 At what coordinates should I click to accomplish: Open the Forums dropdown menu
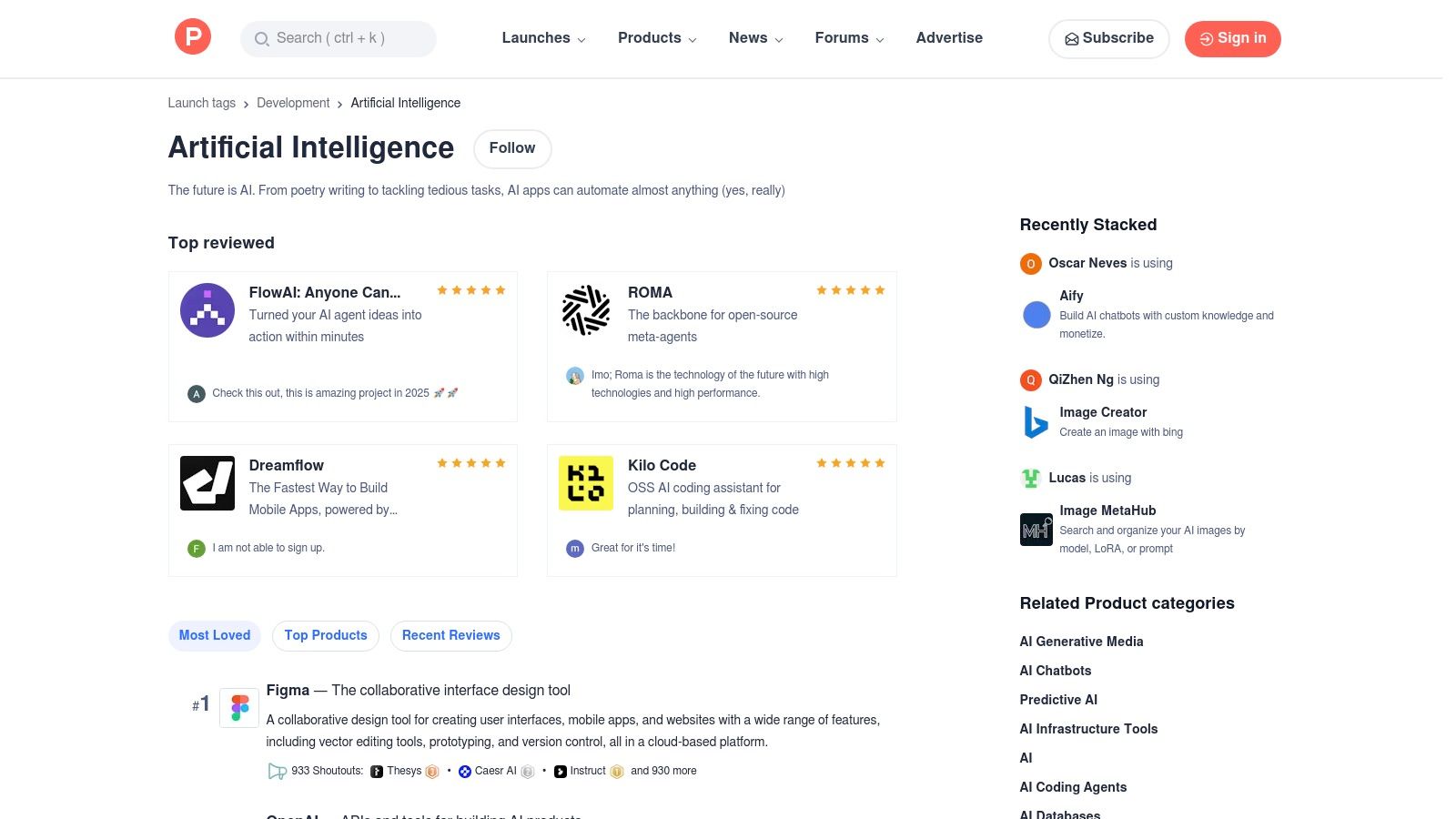[849, 38]
